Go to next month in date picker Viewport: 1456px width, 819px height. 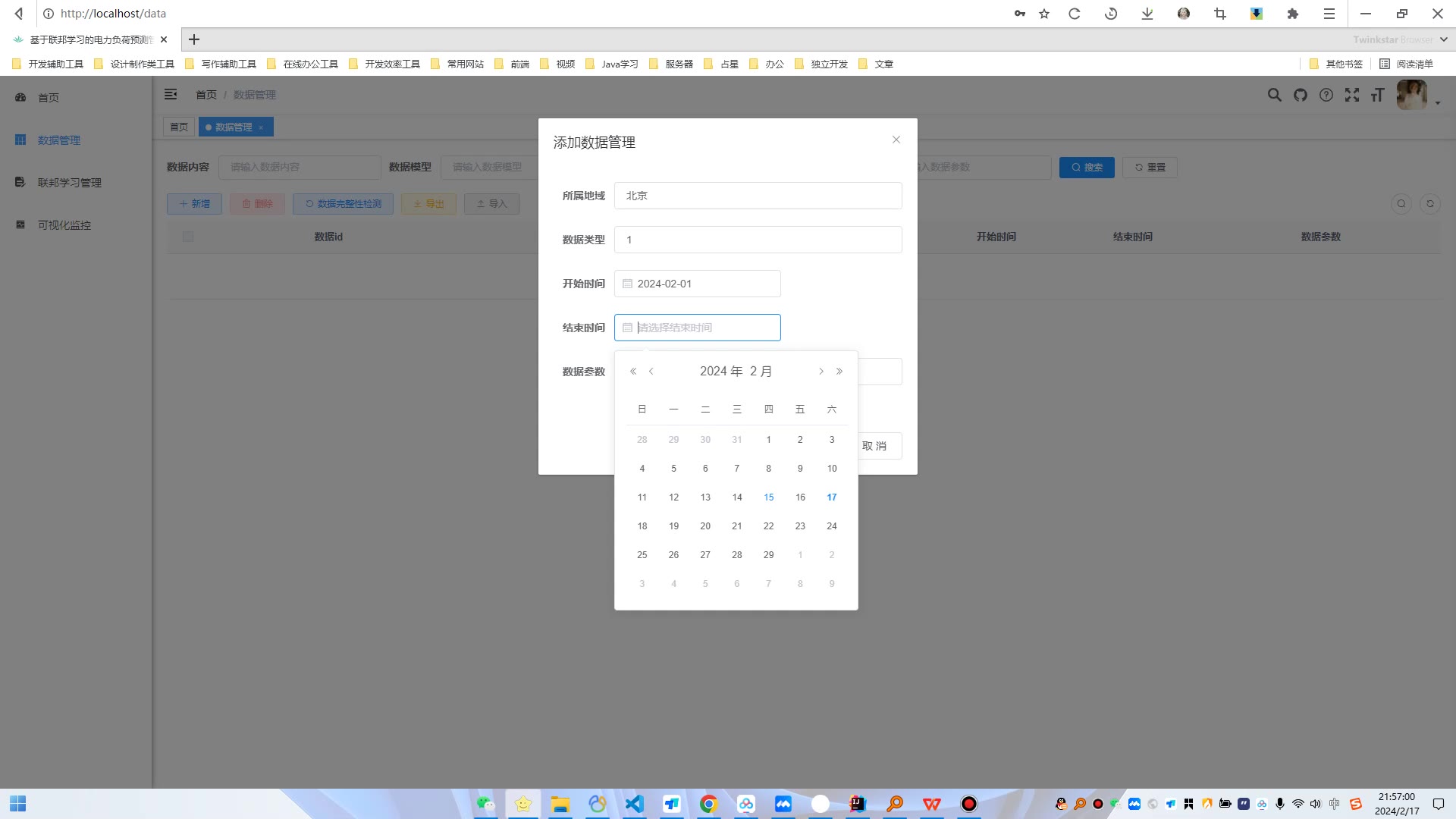coord(821,372)
